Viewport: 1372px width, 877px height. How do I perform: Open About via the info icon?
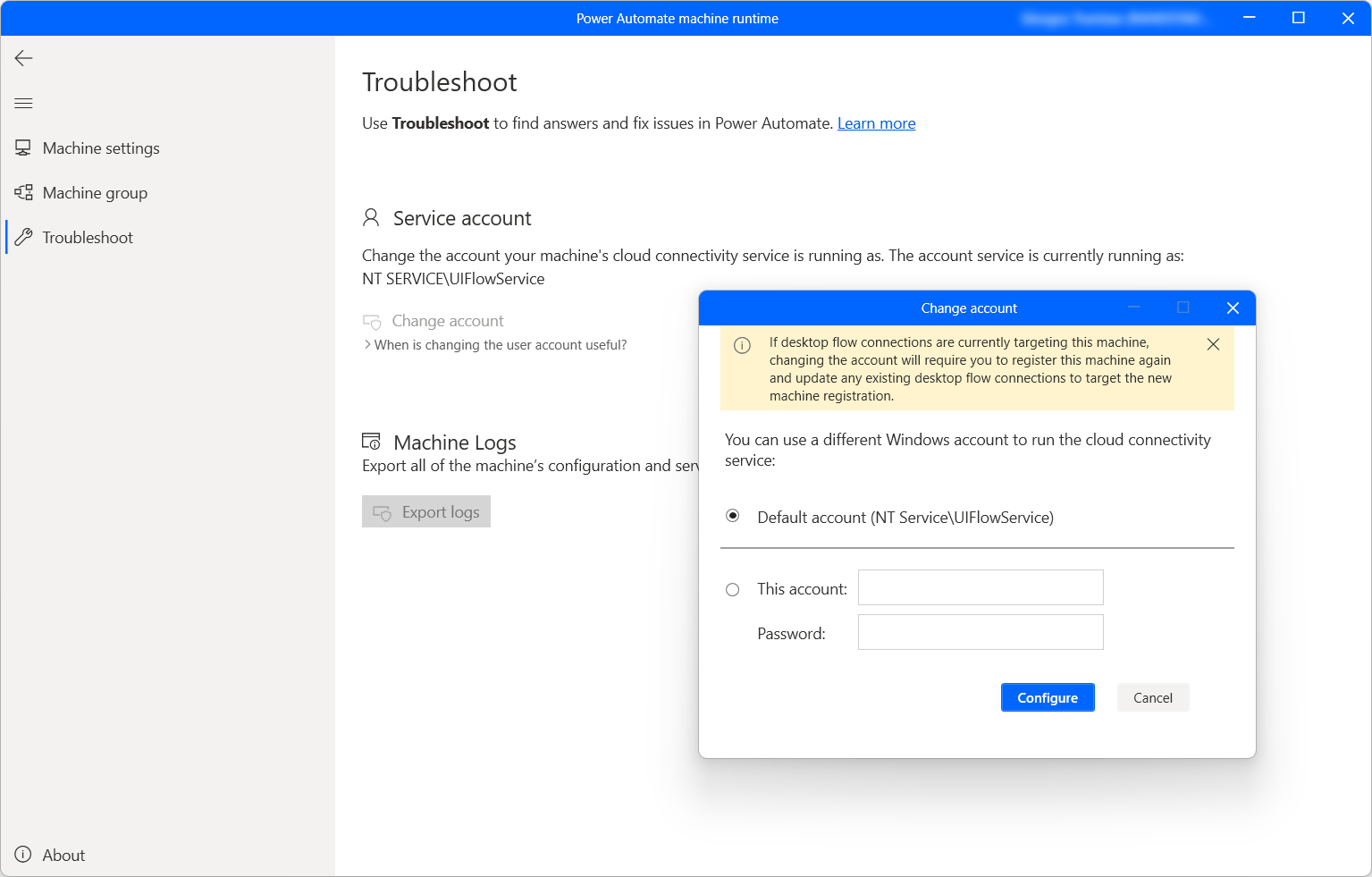click(x=22, y=855)
